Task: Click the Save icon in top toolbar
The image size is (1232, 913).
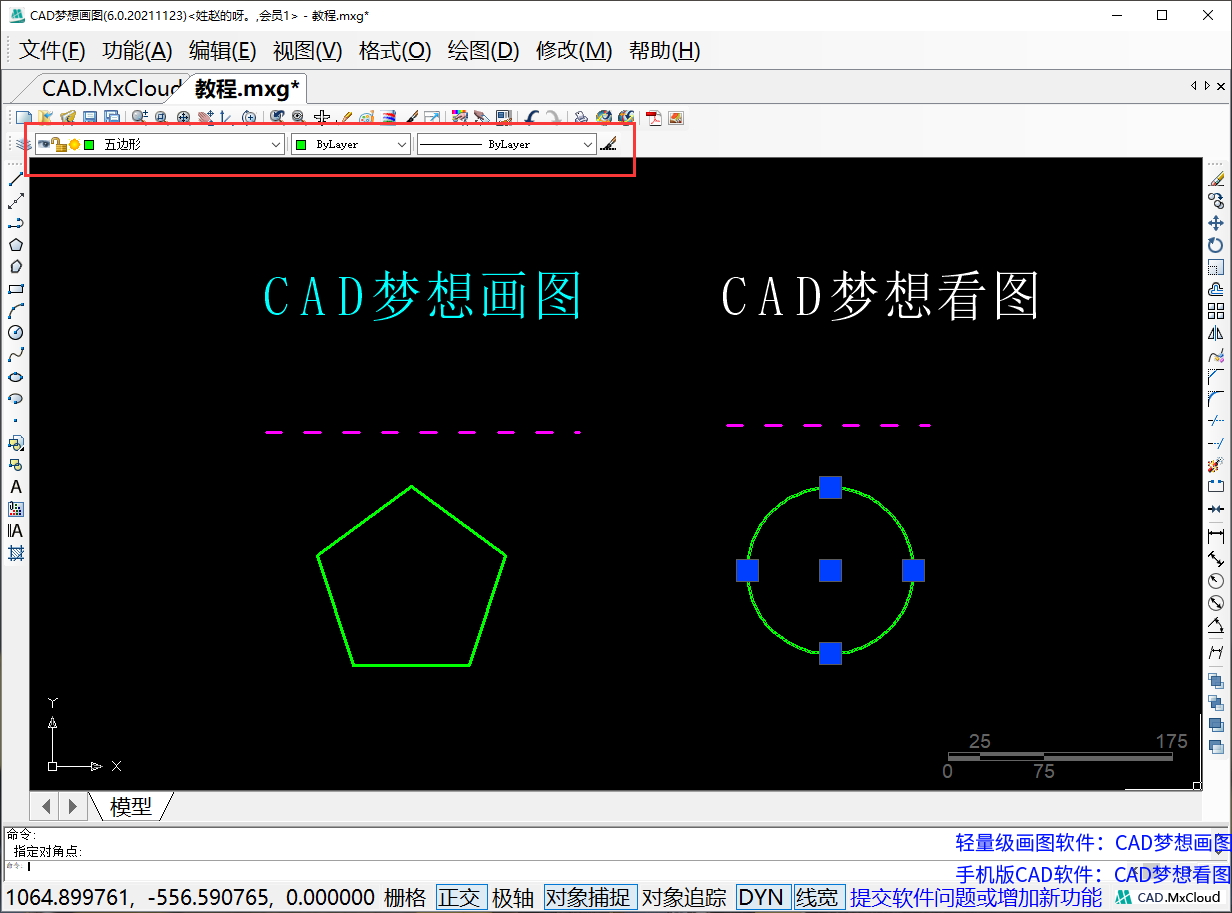Action: (90, 117)
